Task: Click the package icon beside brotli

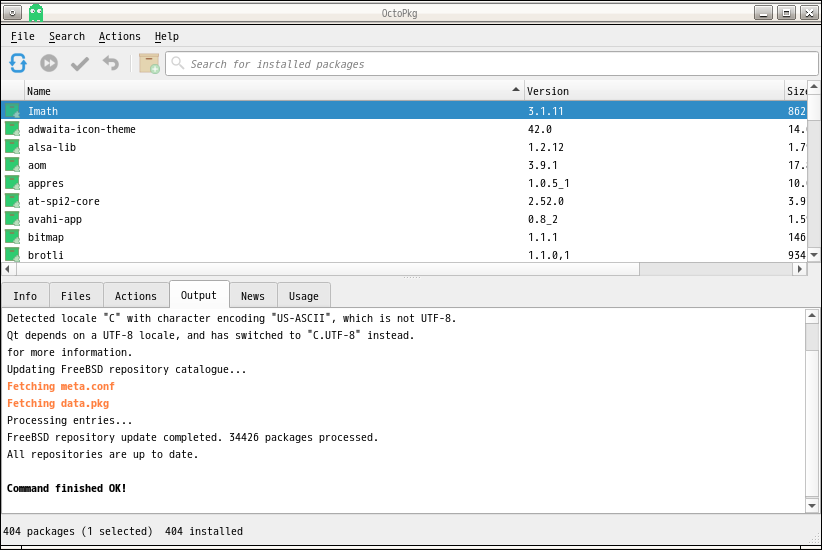Action: (13, 254)
